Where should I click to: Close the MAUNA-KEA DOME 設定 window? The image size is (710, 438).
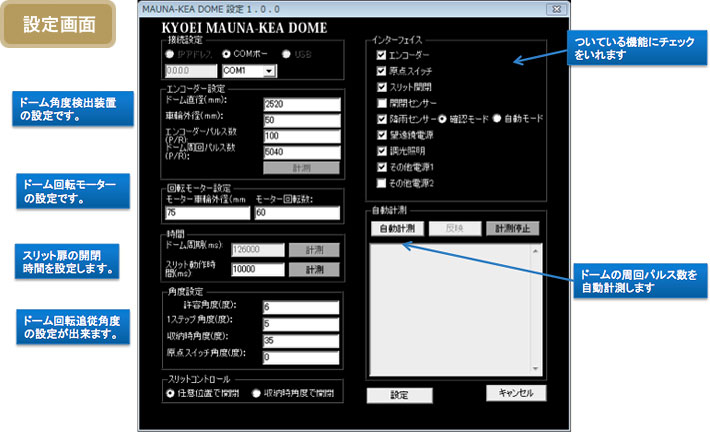pos(556,9)
